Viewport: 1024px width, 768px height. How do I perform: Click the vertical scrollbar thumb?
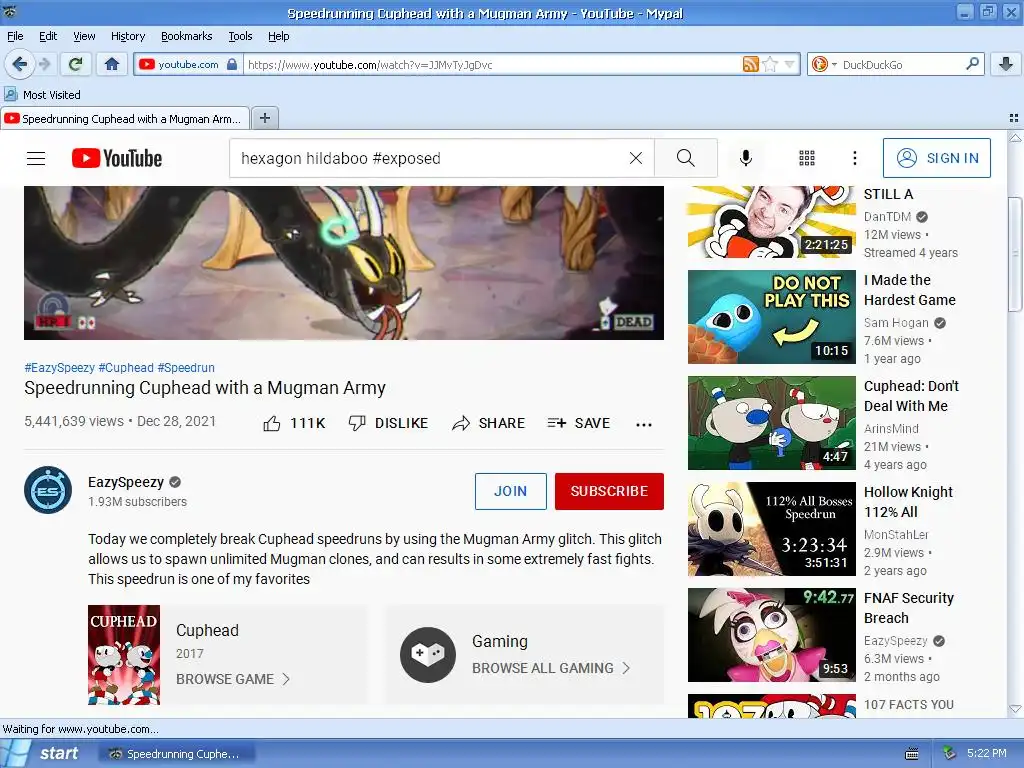(x=1015, y=254)
